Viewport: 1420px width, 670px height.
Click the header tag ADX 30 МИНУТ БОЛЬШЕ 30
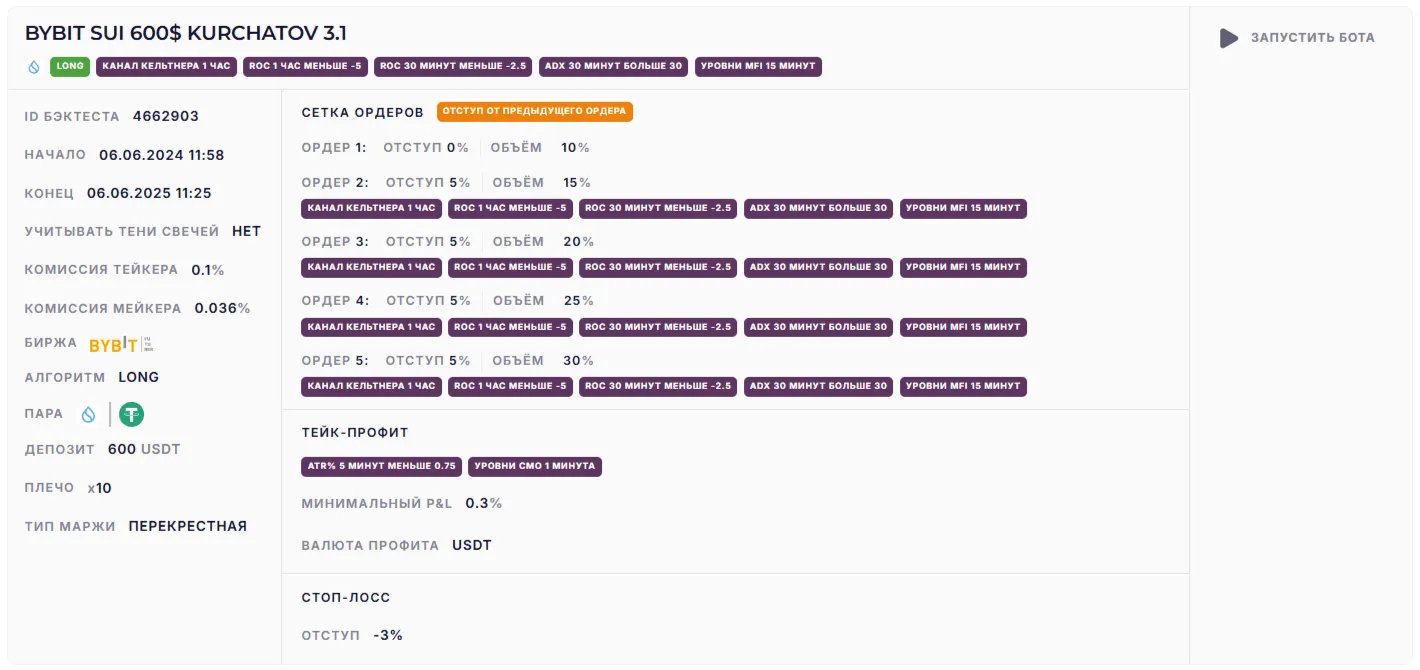(x=613, y=67)
